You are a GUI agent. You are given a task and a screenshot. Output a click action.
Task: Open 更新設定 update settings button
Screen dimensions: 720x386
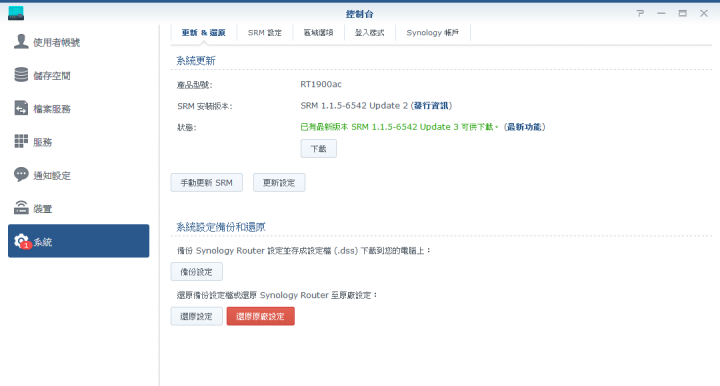279,183
